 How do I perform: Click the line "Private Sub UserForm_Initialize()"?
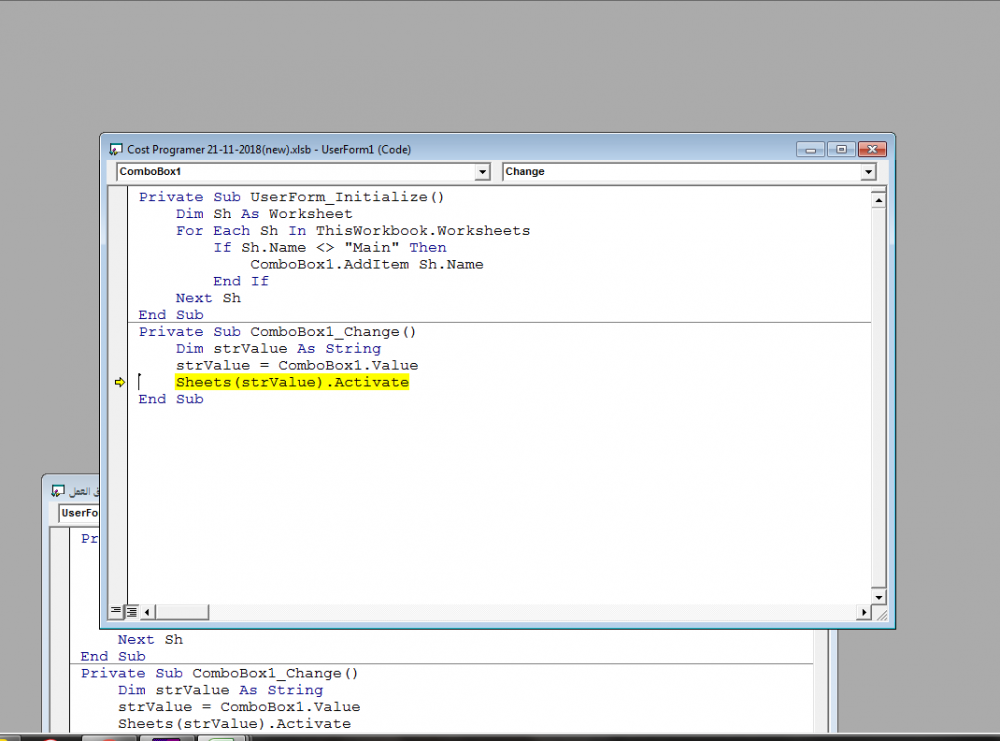click(x=291, y=197)
